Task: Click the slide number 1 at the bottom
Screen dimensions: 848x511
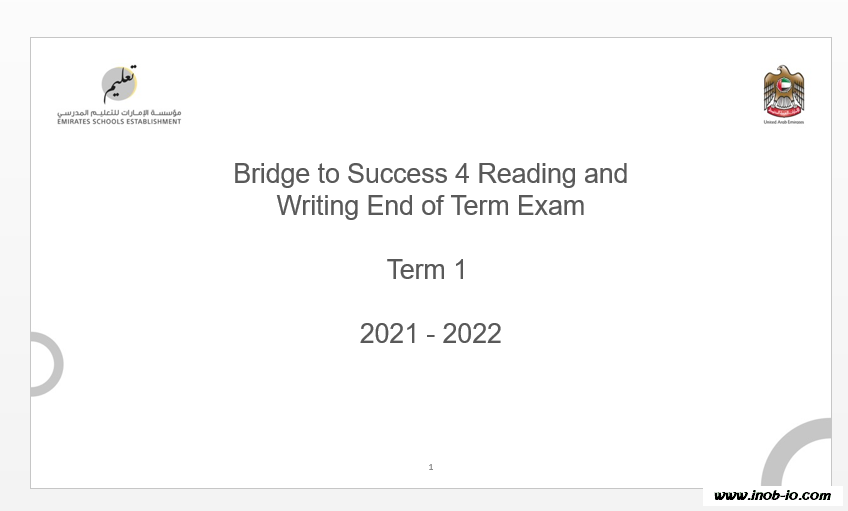Action: pos(430,467)
